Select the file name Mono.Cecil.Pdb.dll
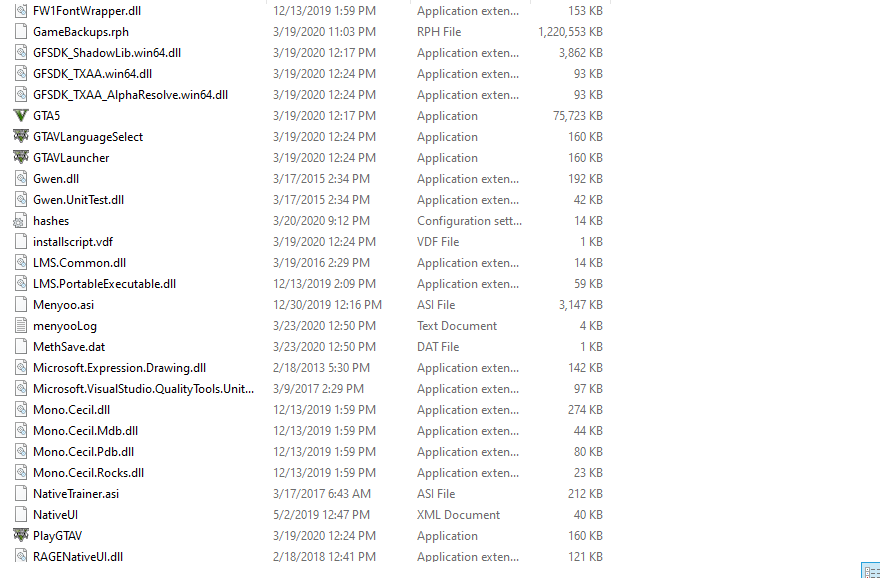This screenshot has width=880, height=578. [84, 452]
